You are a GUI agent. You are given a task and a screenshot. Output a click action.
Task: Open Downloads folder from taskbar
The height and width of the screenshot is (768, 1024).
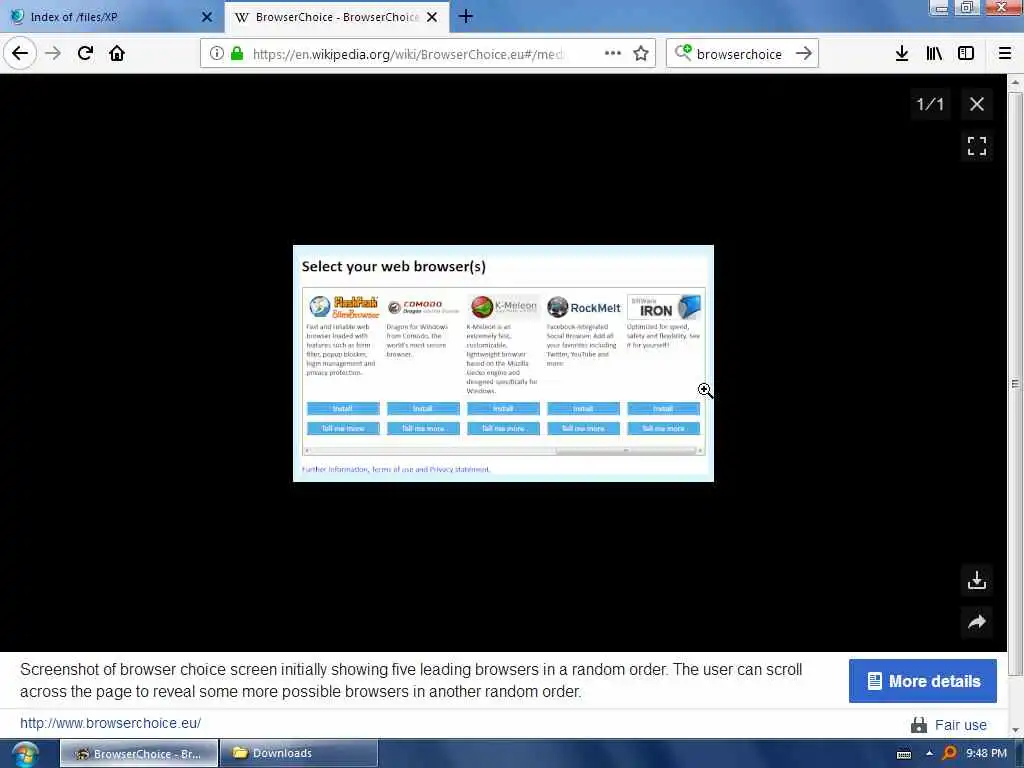tap(299, 754)
